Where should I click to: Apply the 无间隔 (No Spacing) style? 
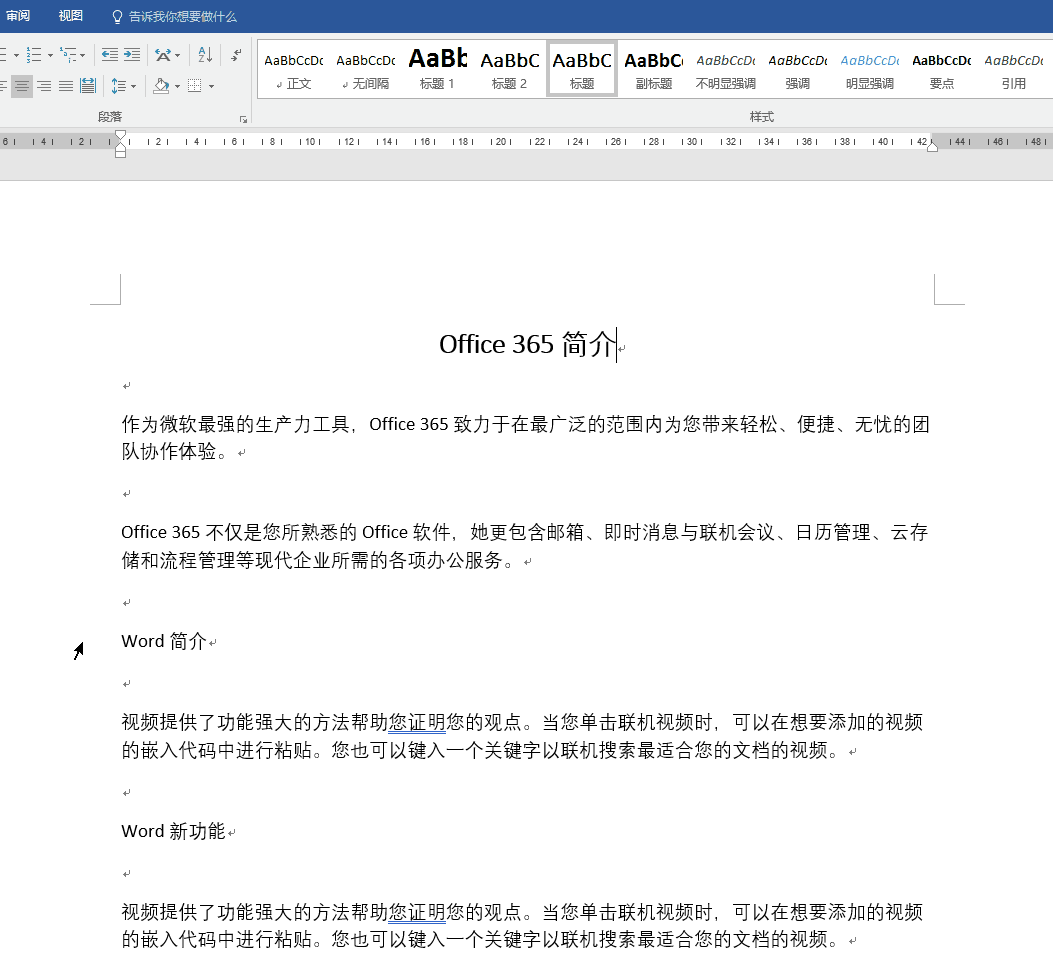click(x=366, y=69)
